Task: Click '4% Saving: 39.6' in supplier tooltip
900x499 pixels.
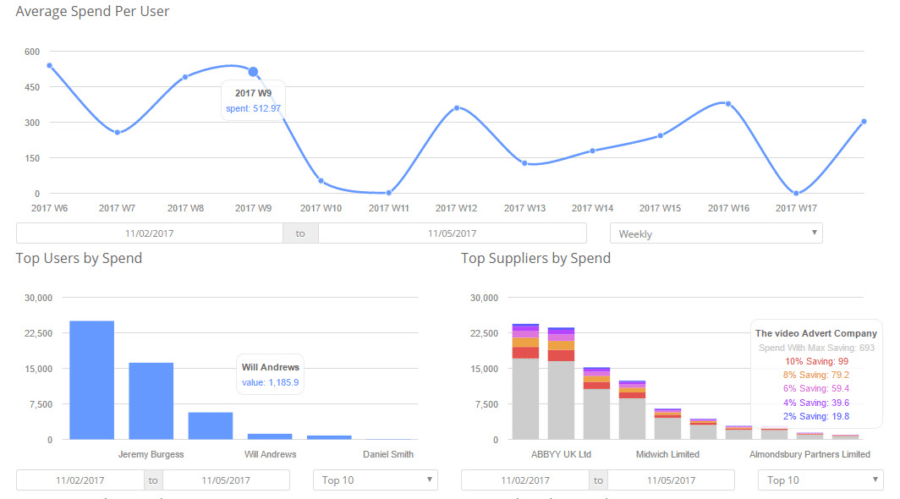Action: (x=816, y=403)
